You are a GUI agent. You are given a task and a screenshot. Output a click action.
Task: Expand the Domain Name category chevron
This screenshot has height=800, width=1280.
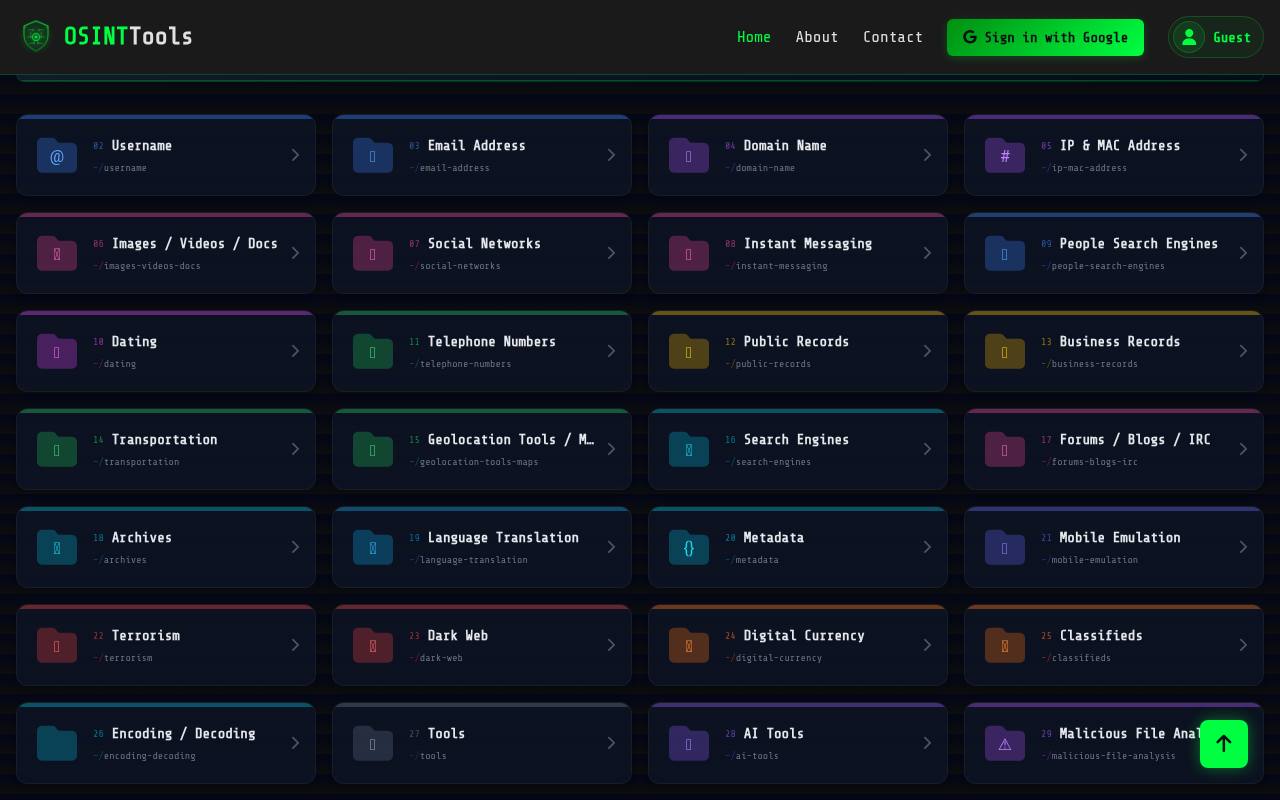[x=927, y=155]
